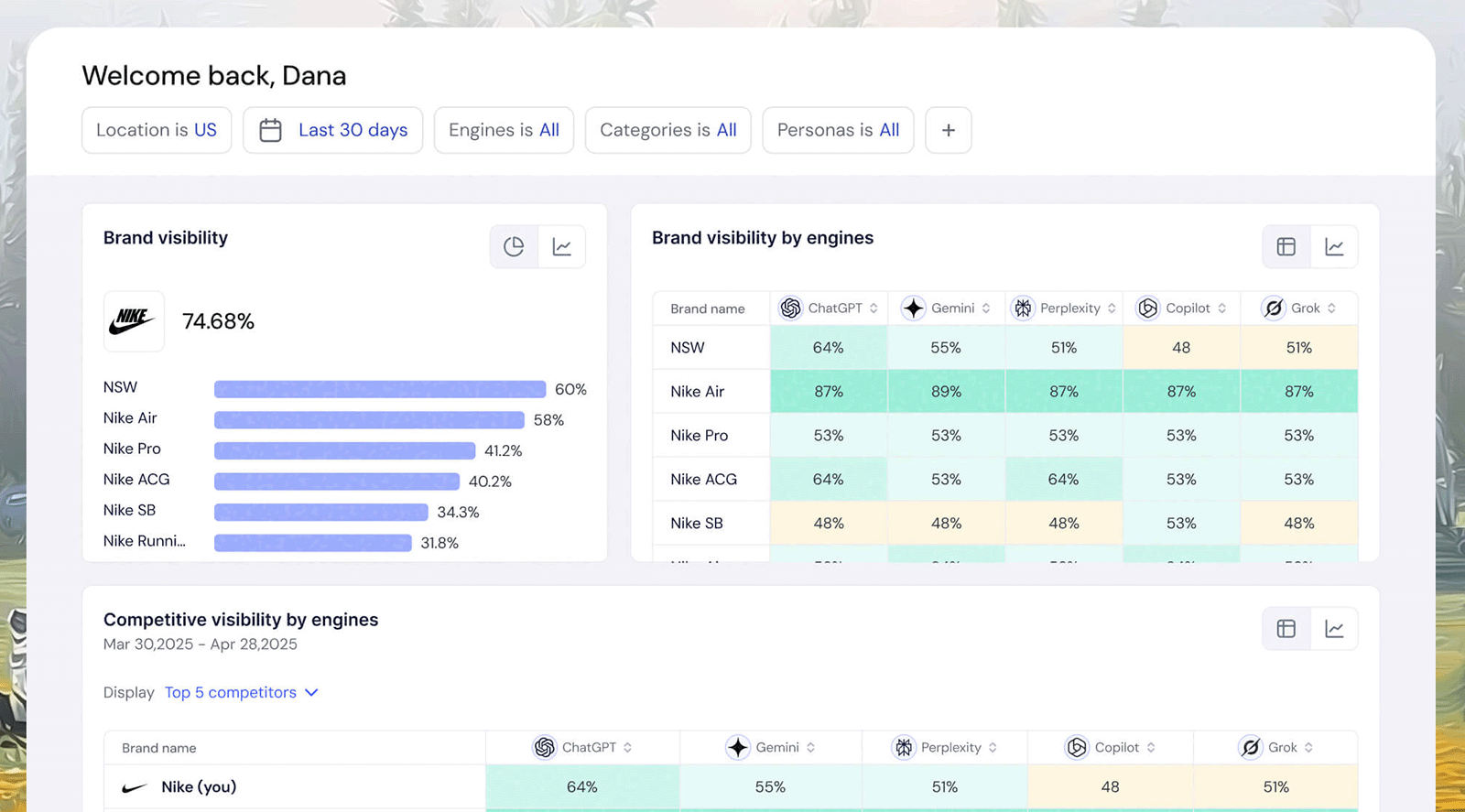Click Gemini logo in Competitive visibility table
The image size is (1465, 812).
(738, 748)
